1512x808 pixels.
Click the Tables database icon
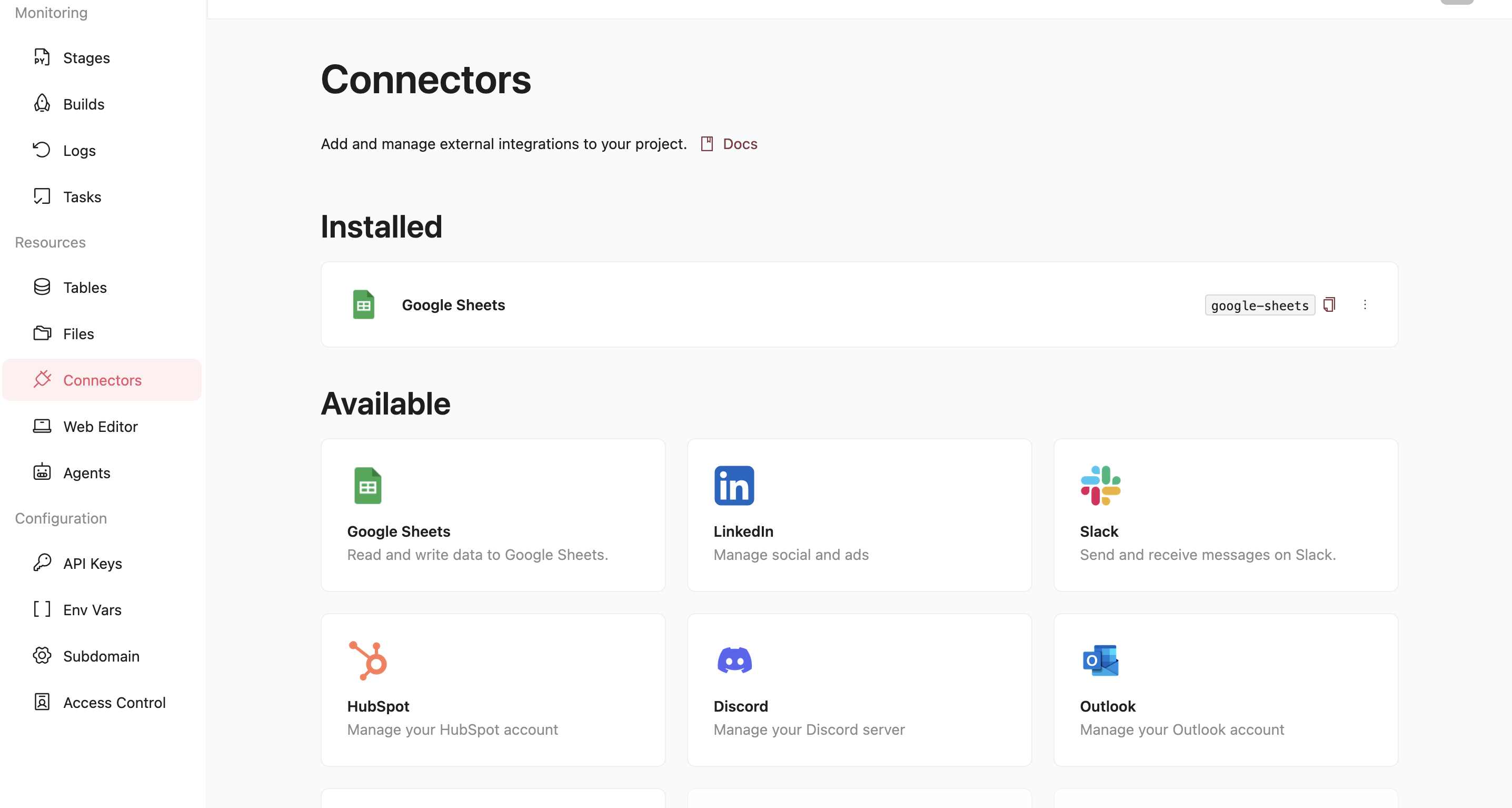pyautogui.click(x=42, y=287)
